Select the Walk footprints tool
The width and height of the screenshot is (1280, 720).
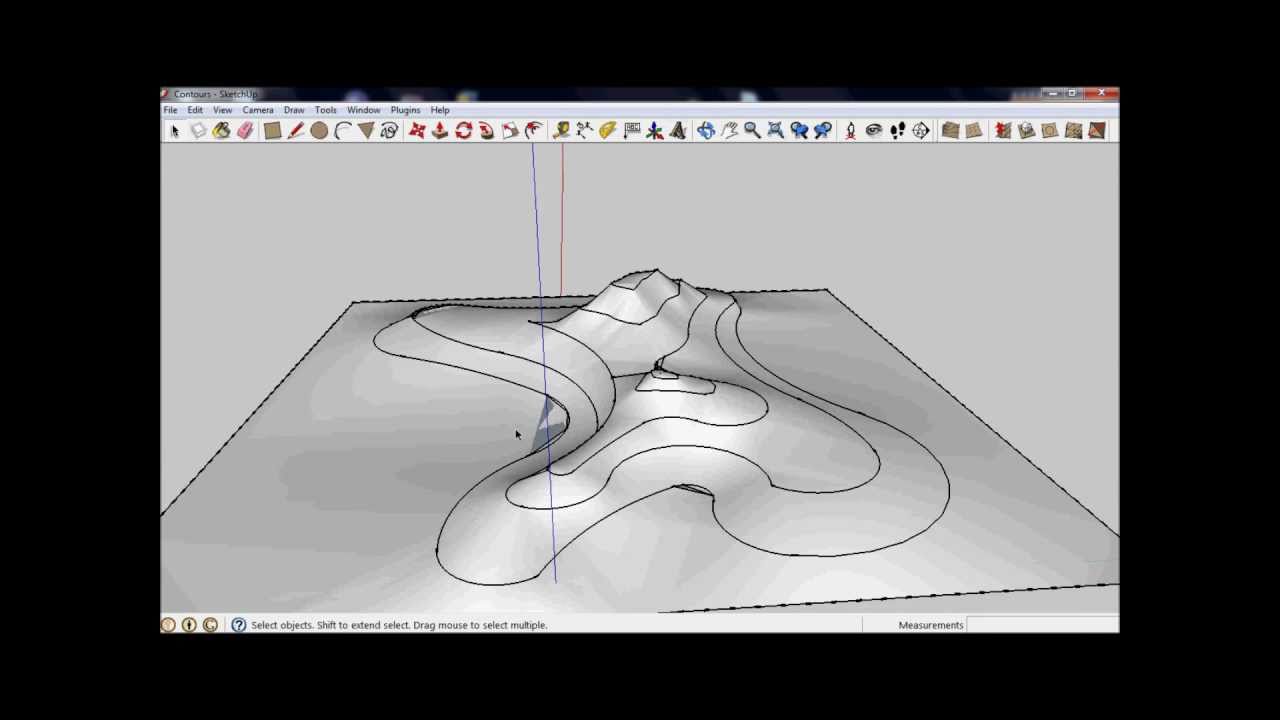897,130
